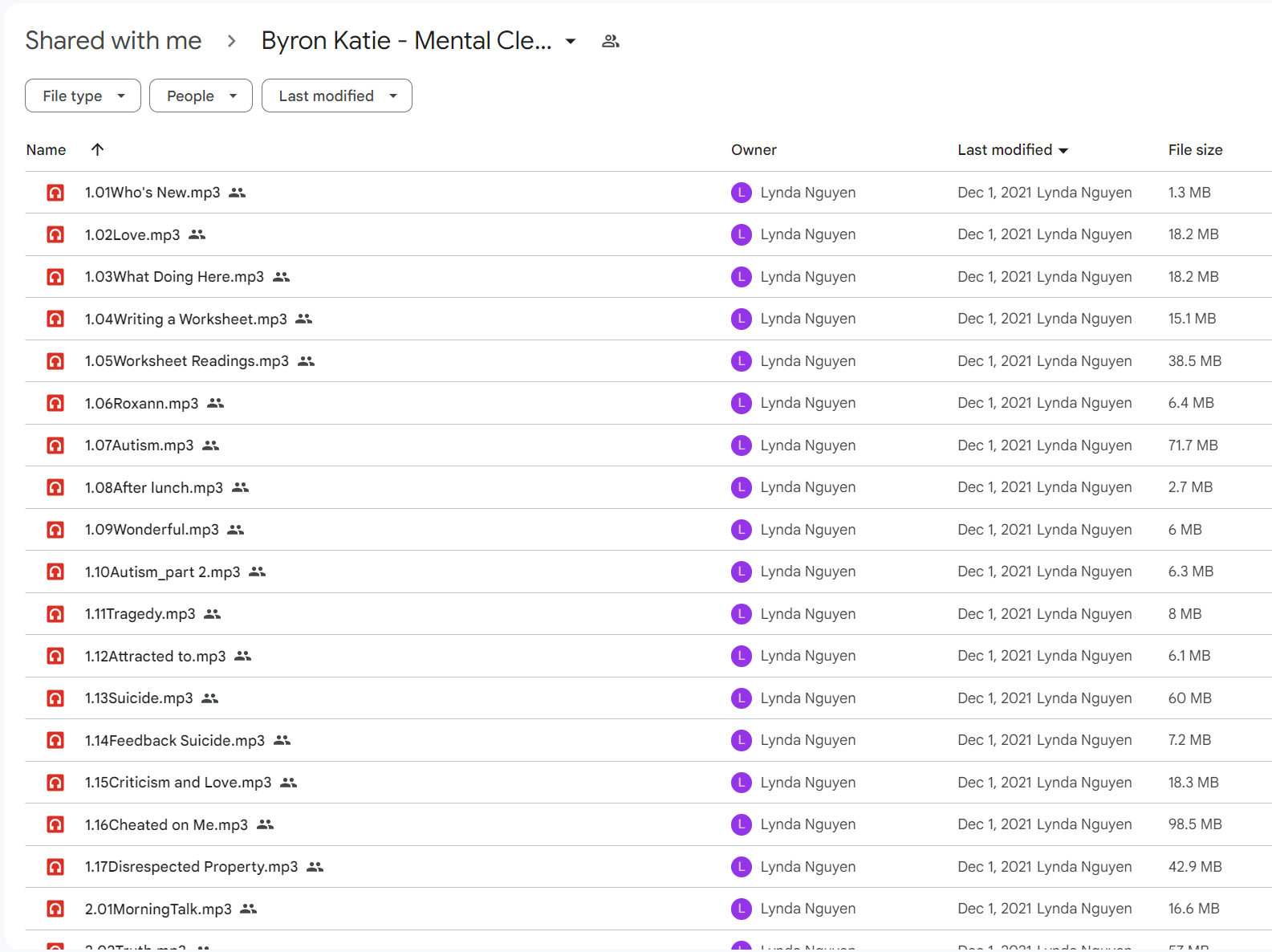Click audio file icon for 1.07Autism.mp3
This screenshot has height=952, width=1272.
[x=55, y=445]
